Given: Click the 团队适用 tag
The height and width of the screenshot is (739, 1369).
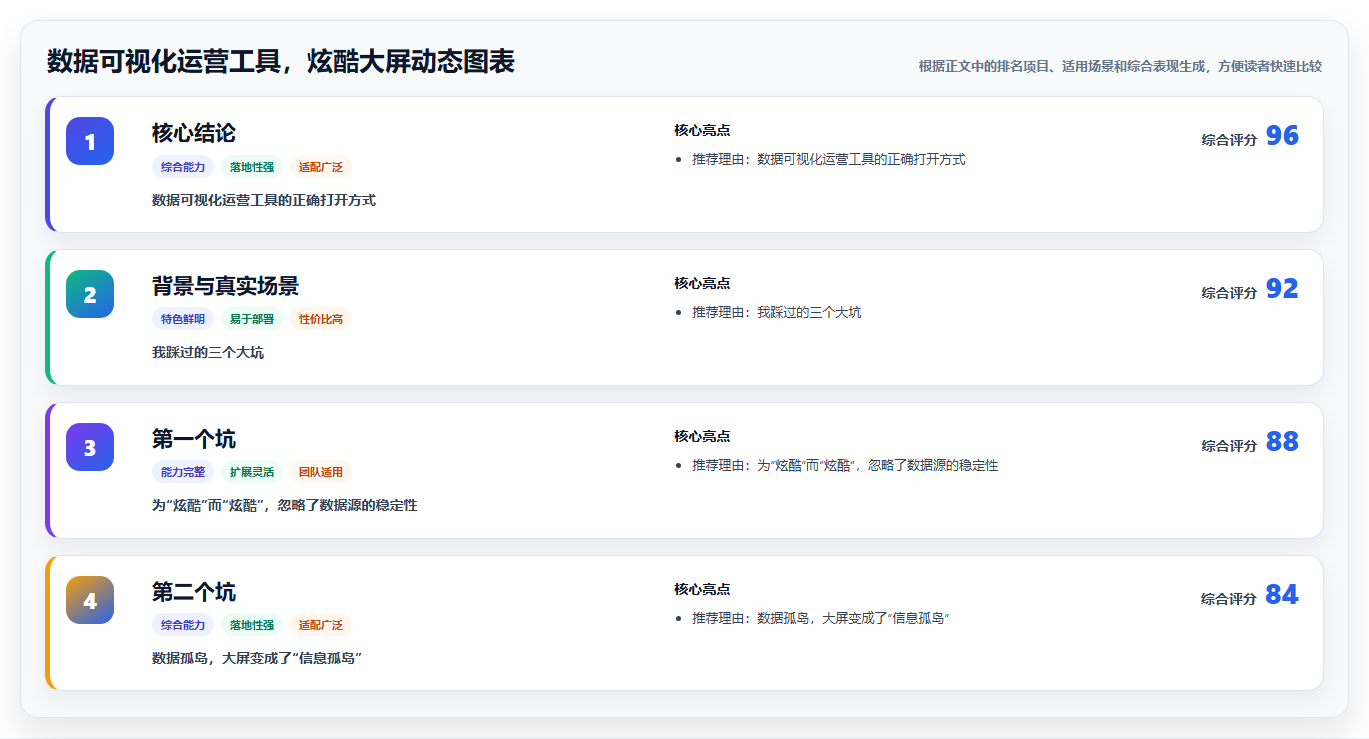Looking at the screenshot, I should (321, 473).
